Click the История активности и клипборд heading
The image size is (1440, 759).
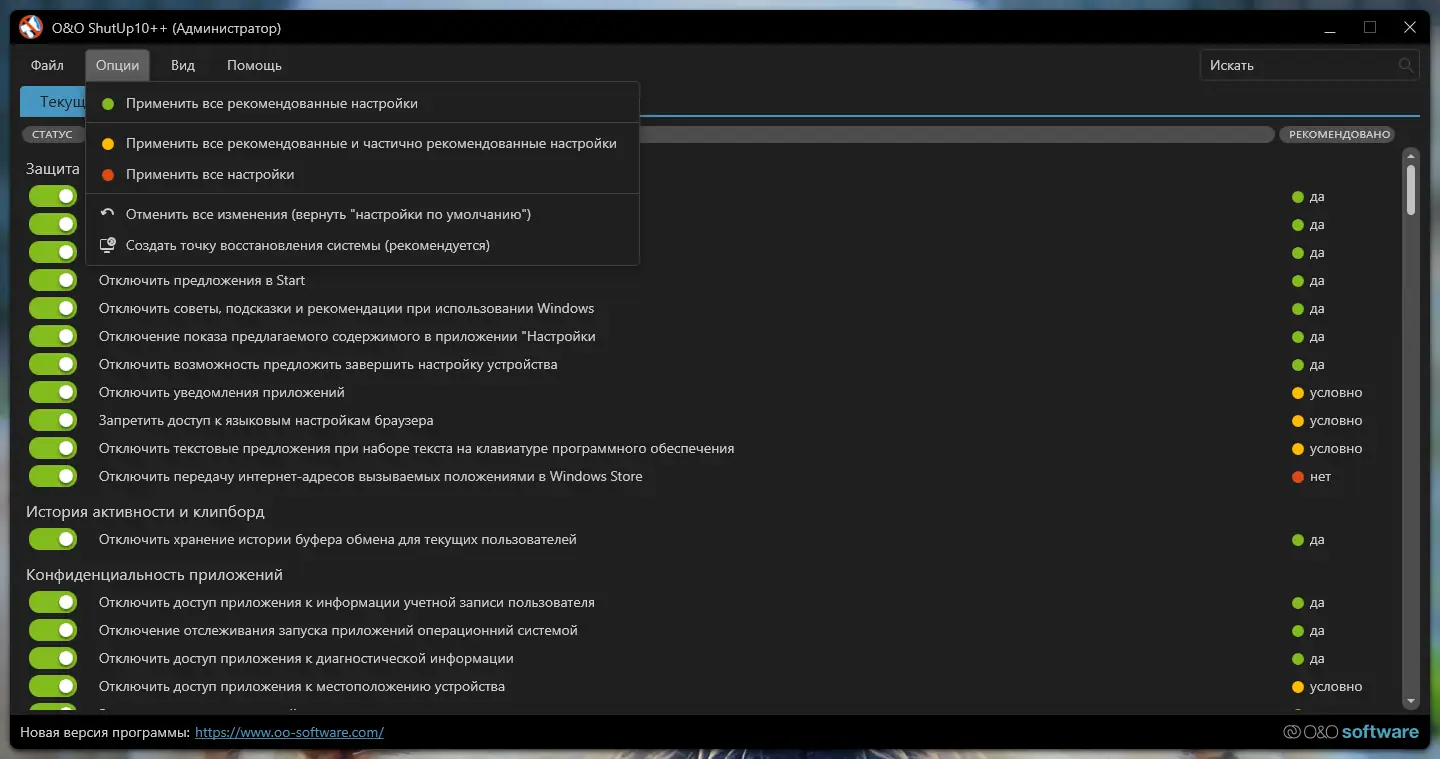tap(145, 511)
